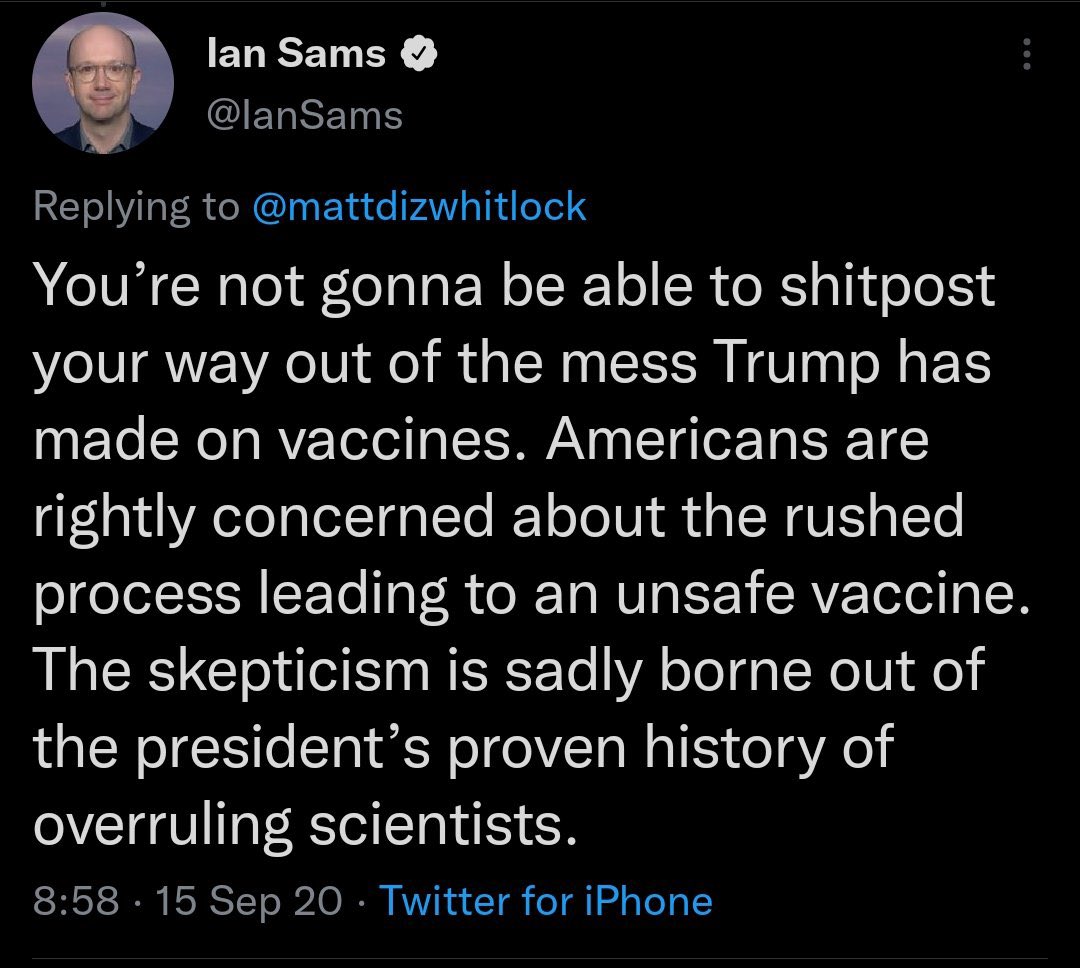
Task: Open the three-dot more options menu
Action: point(1026,54)
